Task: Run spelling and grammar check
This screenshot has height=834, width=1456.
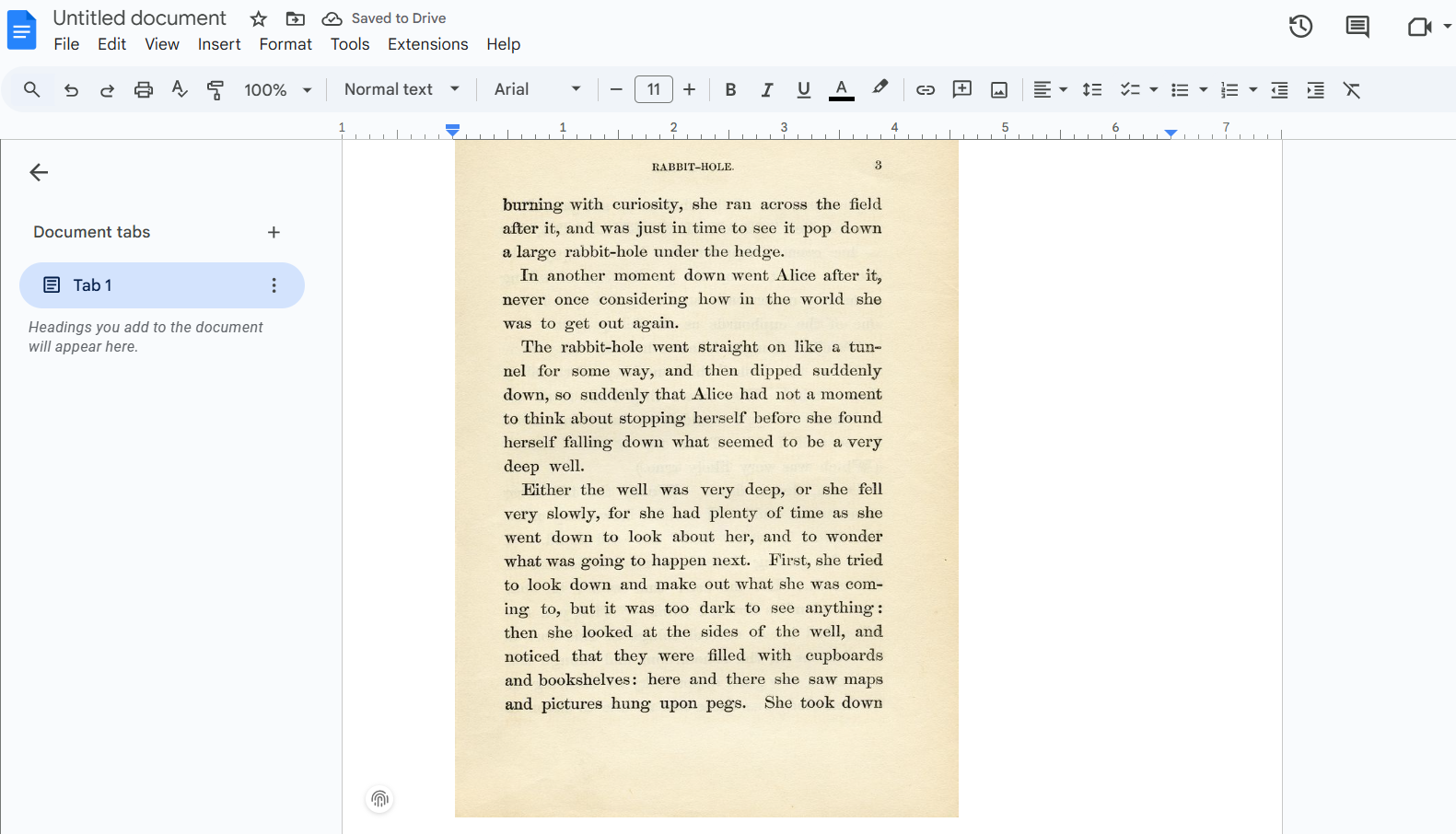Action: click(180, 89)
